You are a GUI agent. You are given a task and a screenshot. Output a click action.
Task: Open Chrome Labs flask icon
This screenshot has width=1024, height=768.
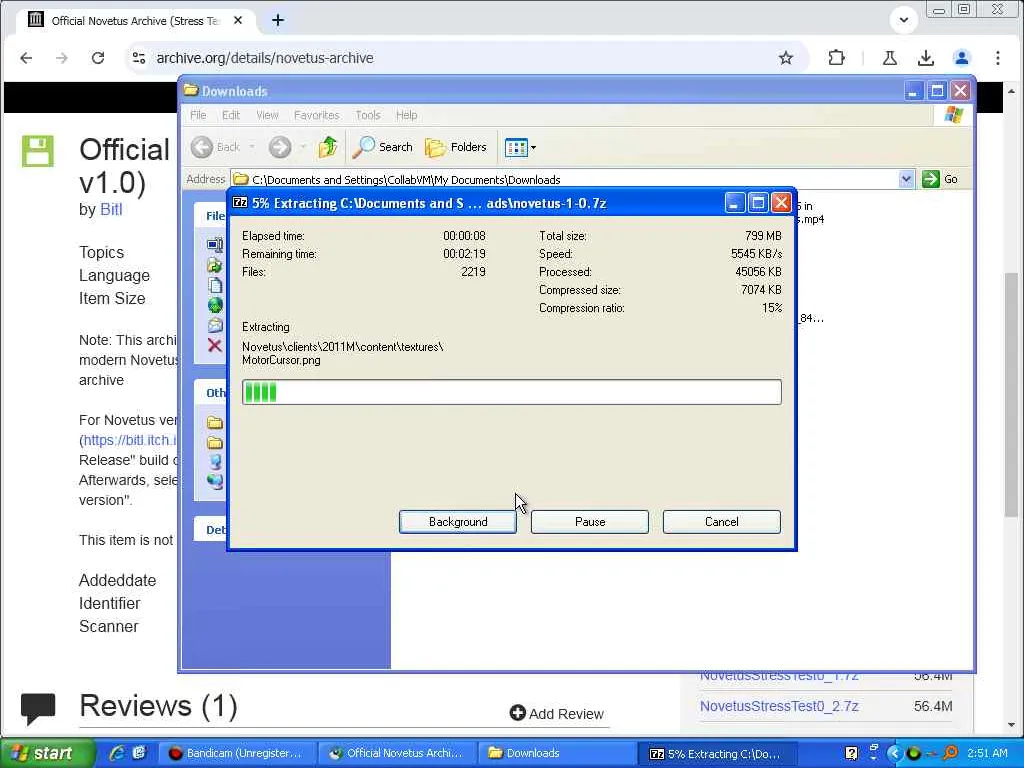(889, 58)
